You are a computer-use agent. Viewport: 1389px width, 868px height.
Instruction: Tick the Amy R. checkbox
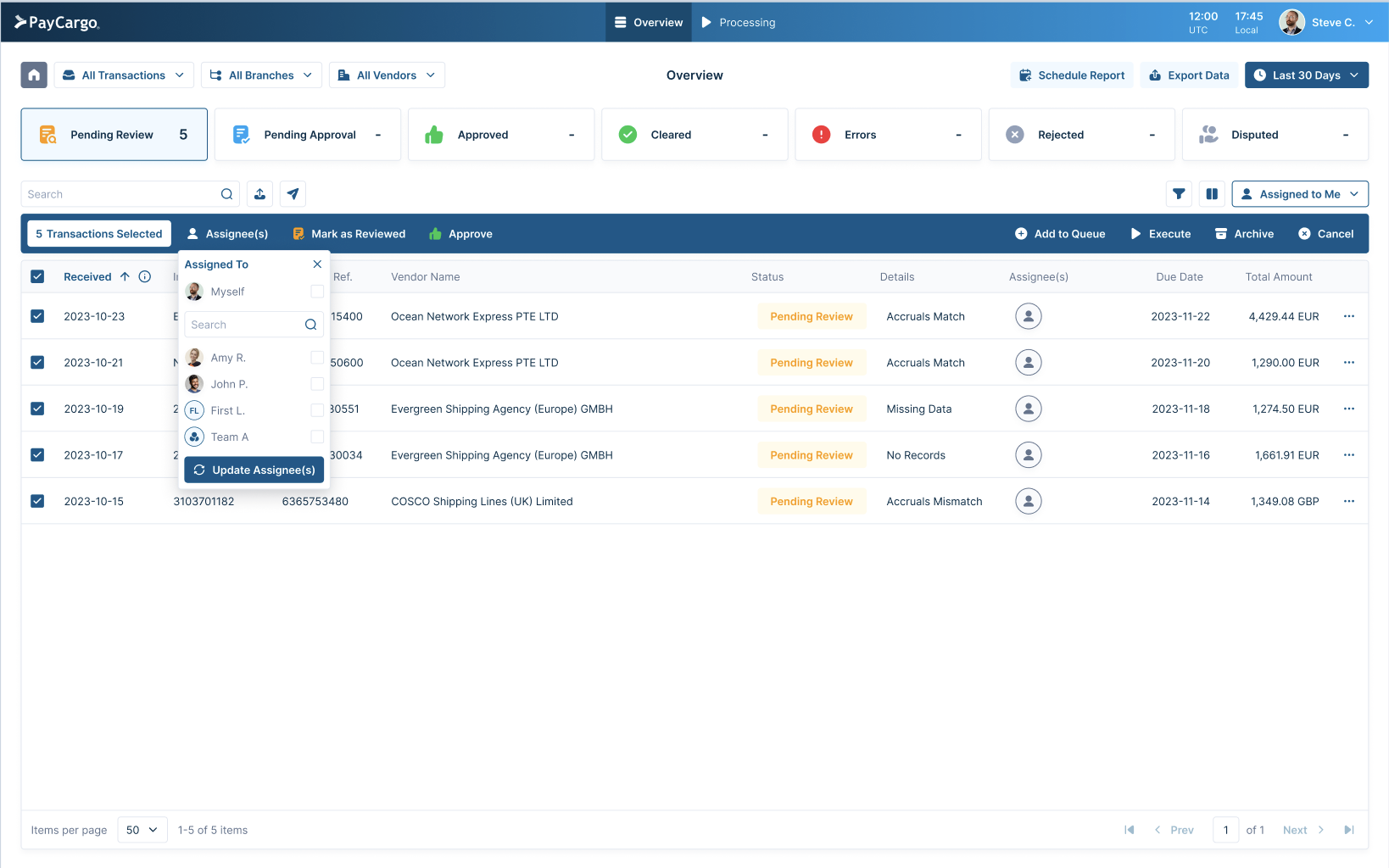click(317, 358)
